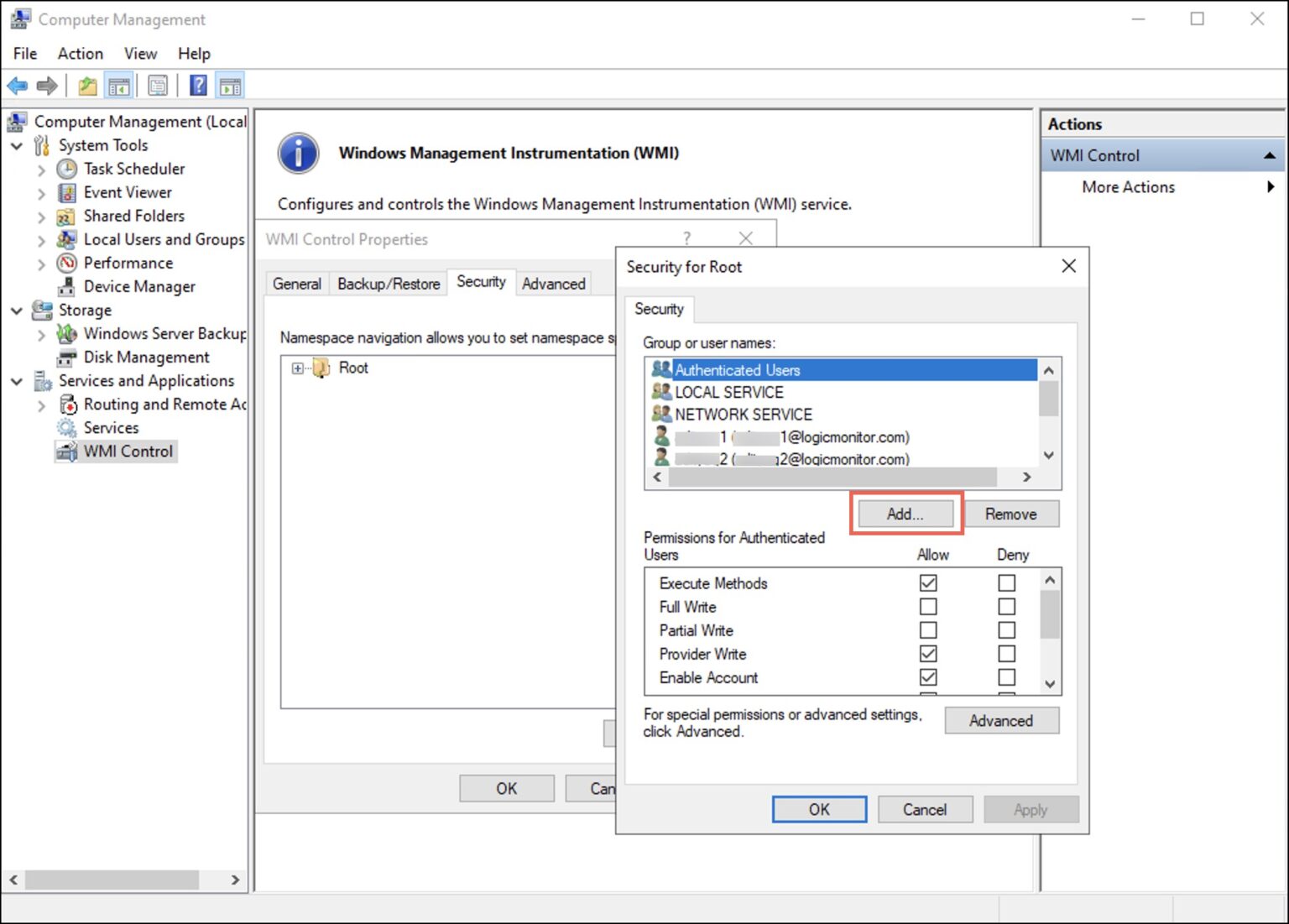Click the Forward navigation arrow icon
1289x924 pixels.
point(47,85)
